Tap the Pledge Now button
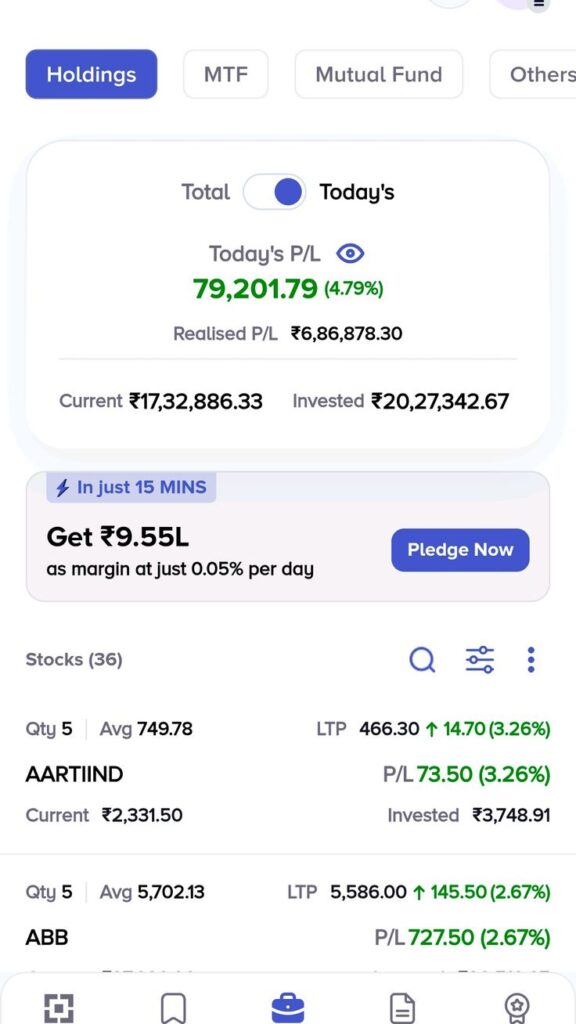The width and height of the screenshot is (576, 1024). [x=460, y=550]
